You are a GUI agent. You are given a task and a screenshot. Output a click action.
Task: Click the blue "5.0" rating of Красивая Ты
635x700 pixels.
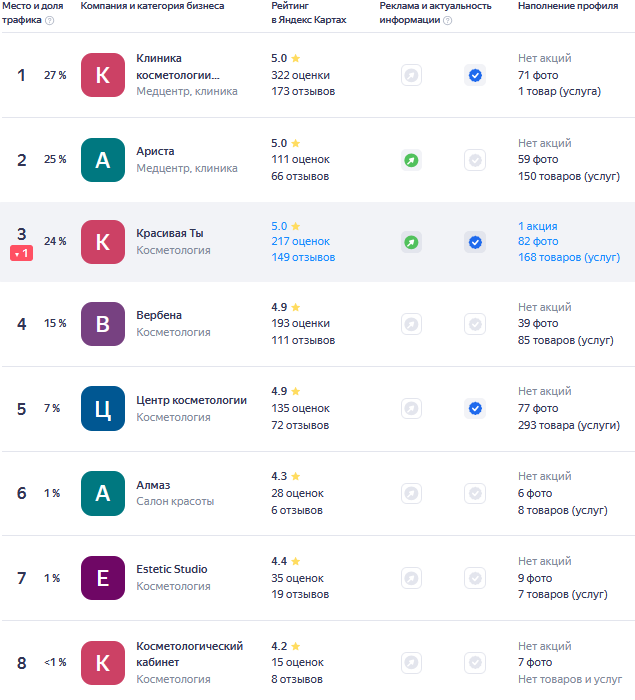pos(279,226)
